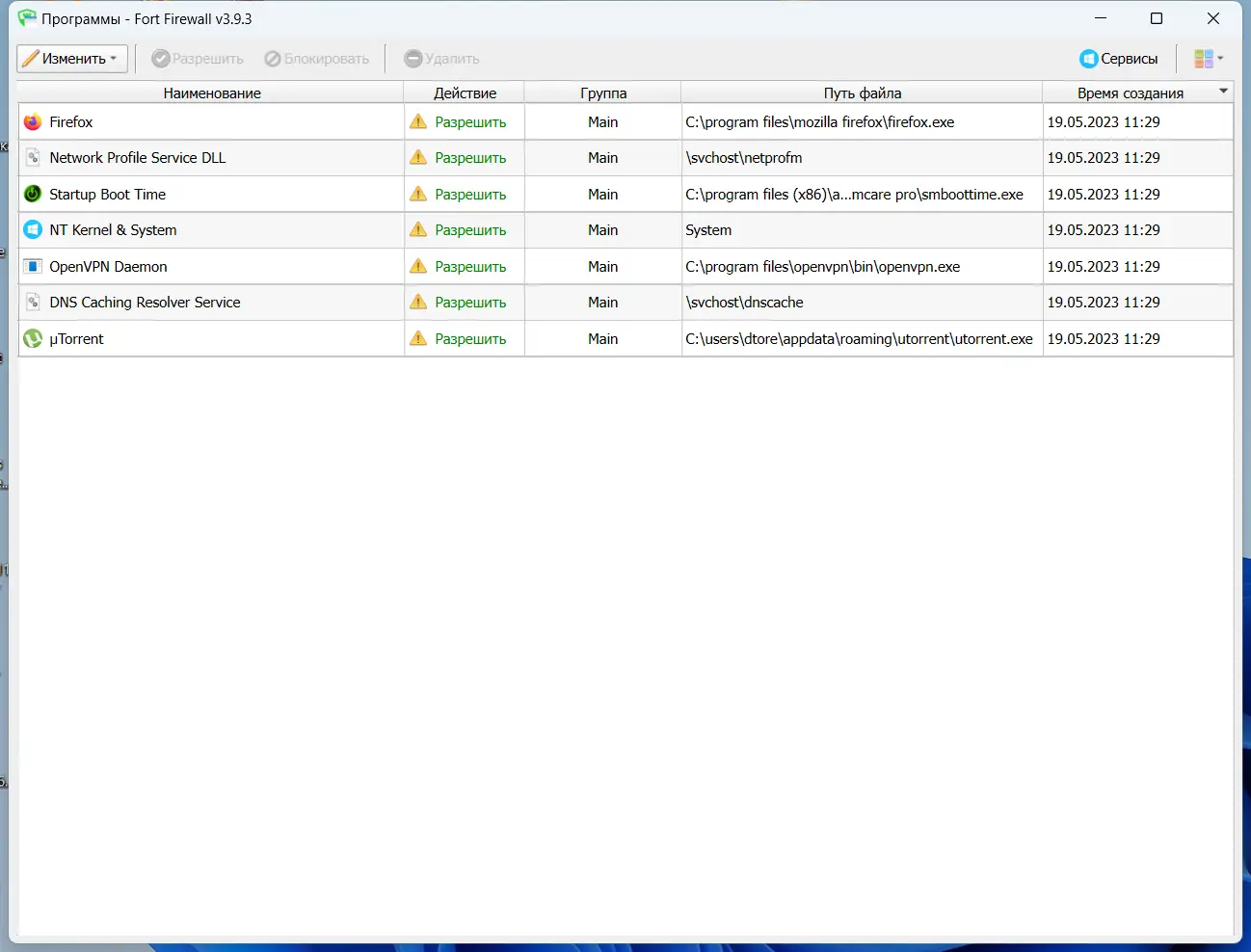Click the Main group cell in NT Kernel row

603,230
